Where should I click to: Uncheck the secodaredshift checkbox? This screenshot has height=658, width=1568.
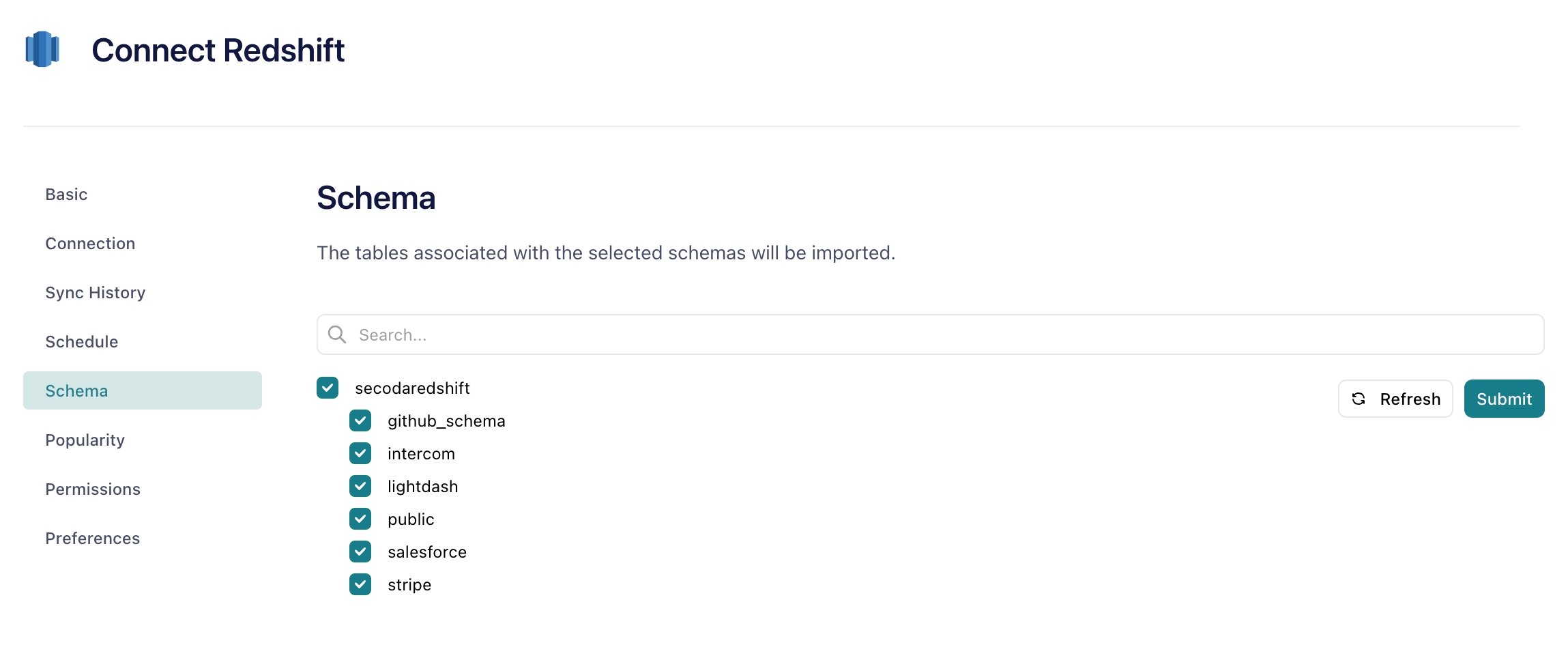(x=328, y=388)
